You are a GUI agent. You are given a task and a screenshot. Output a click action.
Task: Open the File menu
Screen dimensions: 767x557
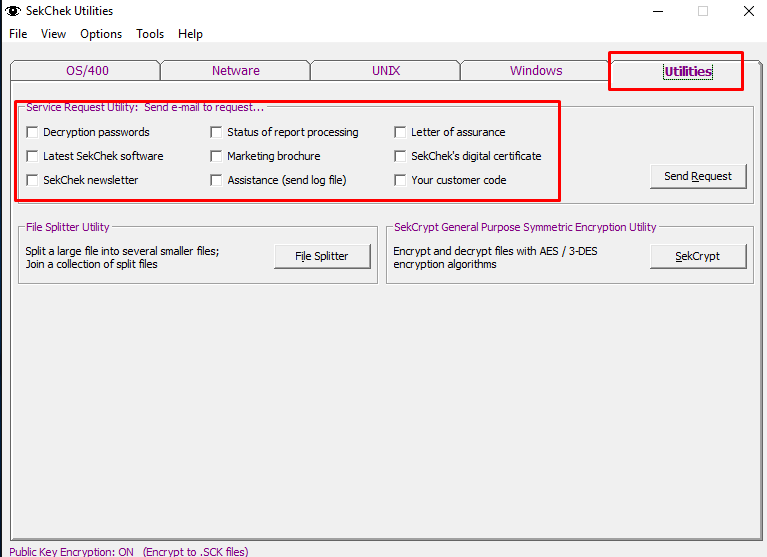[x=18, y=34]
